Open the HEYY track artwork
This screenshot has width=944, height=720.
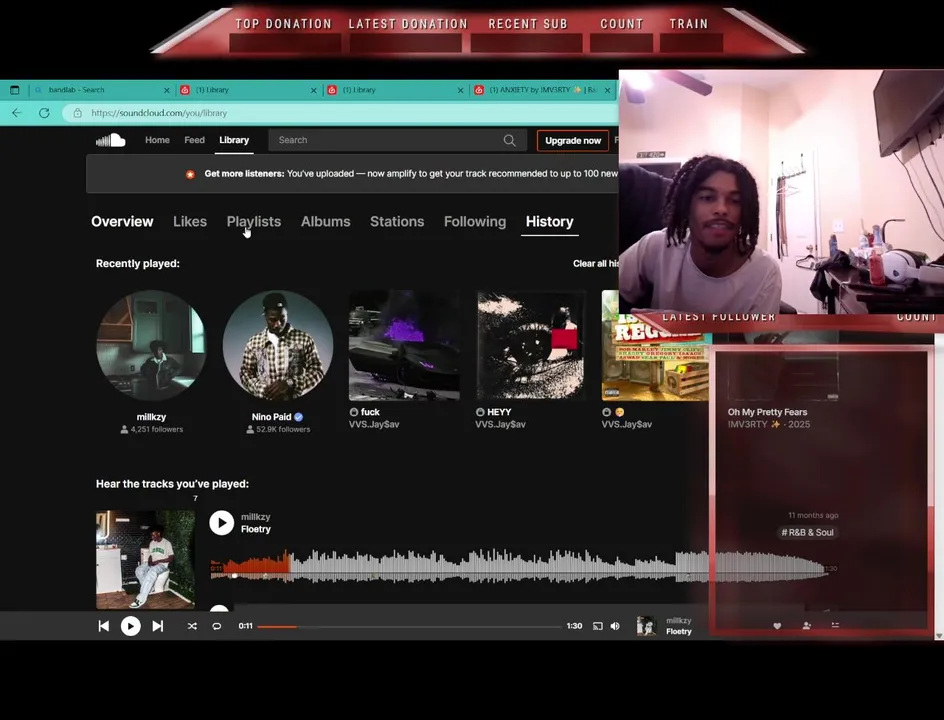pos(530,346)
